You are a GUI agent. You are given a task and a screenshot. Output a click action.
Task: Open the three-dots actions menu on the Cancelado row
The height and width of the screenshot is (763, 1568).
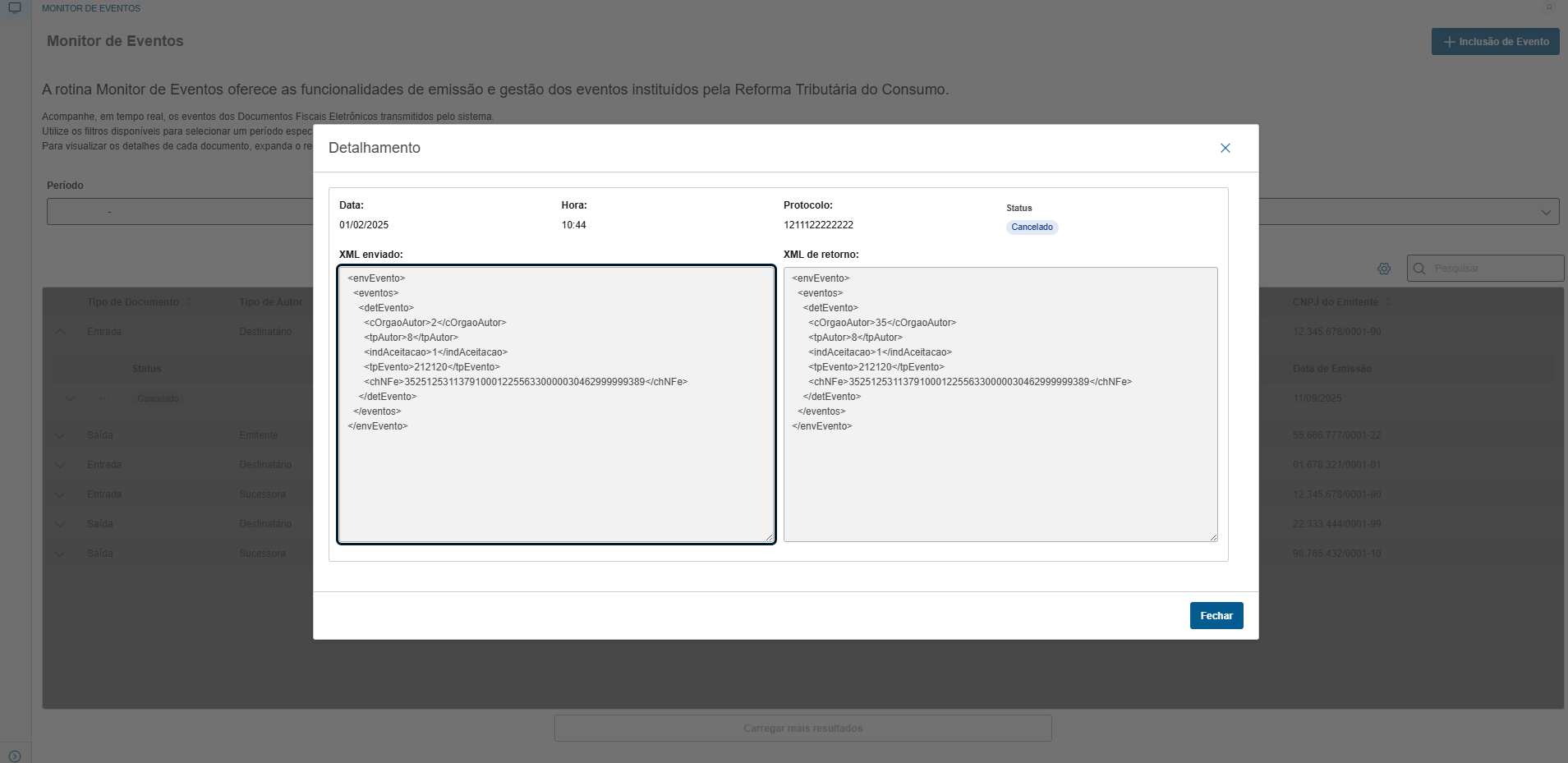coord(104,398)
